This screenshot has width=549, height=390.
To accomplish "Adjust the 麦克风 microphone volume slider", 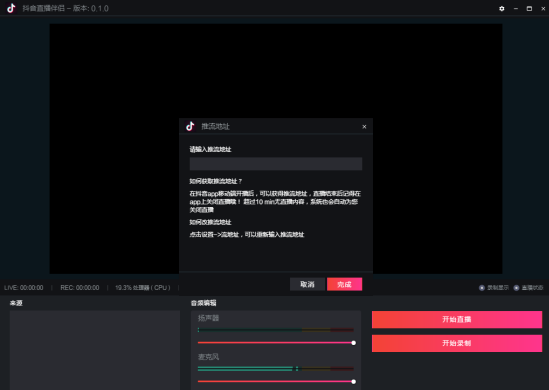I will click(x=276, y=382).
